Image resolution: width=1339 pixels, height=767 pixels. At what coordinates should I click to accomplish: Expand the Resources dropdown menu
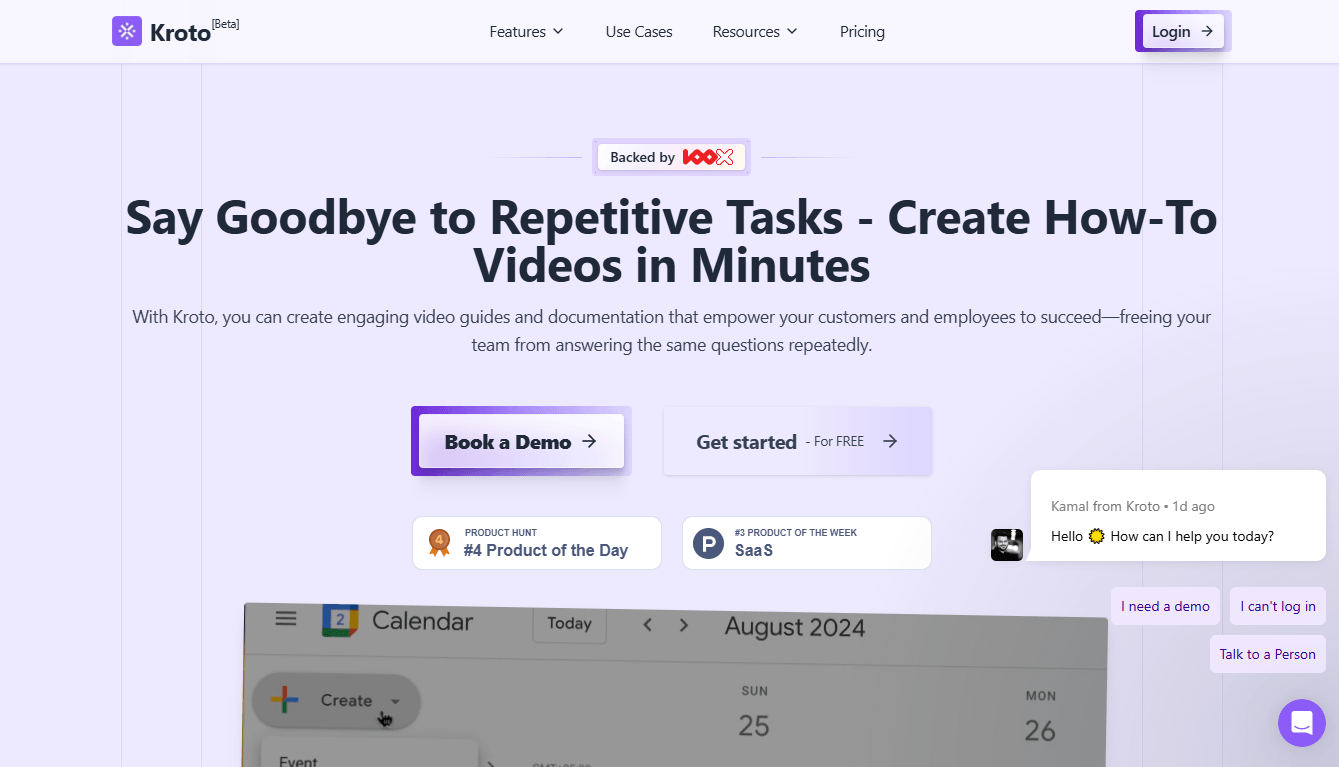(x=755, y=32)
